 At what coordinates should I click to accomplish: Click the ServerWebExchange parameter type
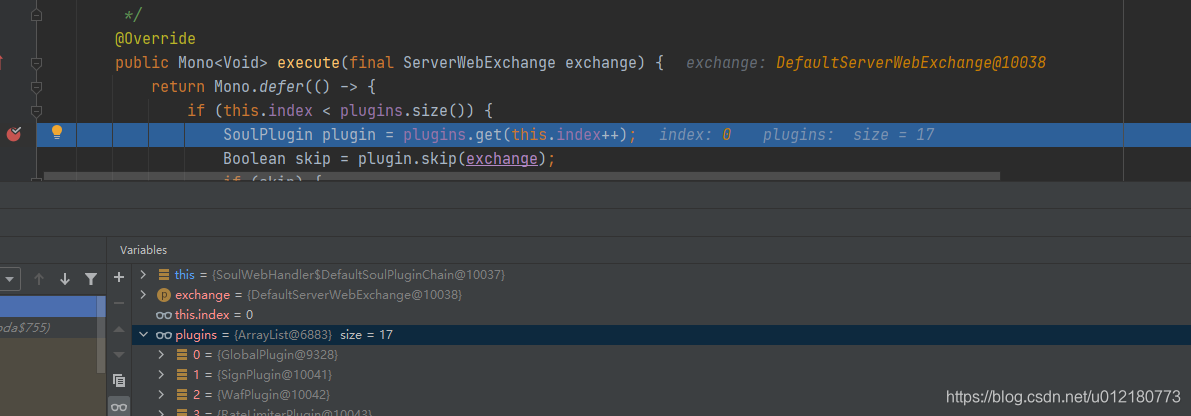[479, 63]
